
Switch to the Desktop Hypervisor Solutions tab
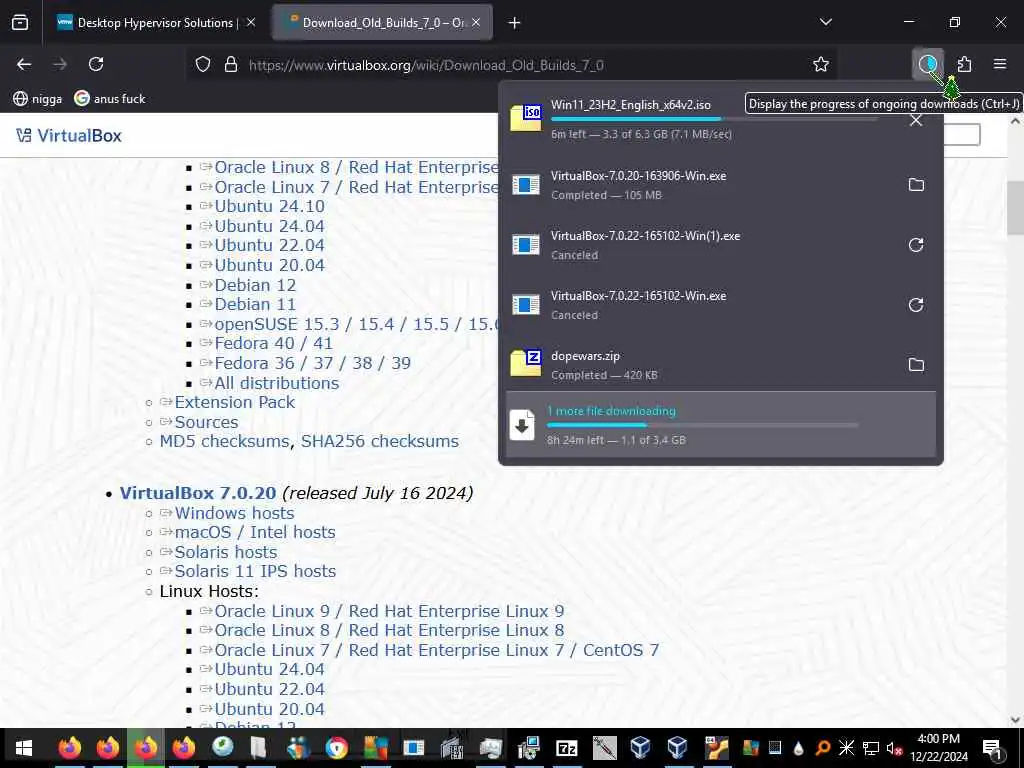coord(155,23)
